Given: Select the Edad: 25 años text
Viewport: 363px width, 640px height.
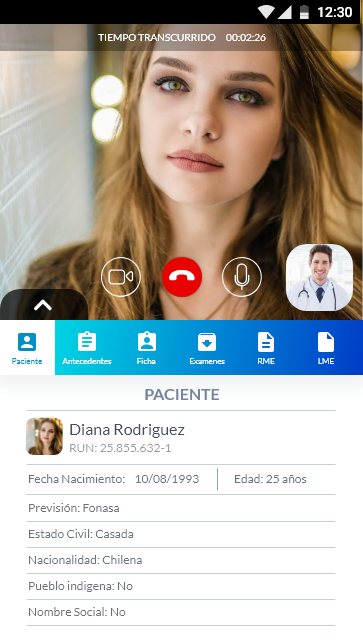Looking at the screenshot, I should point(270,479).
